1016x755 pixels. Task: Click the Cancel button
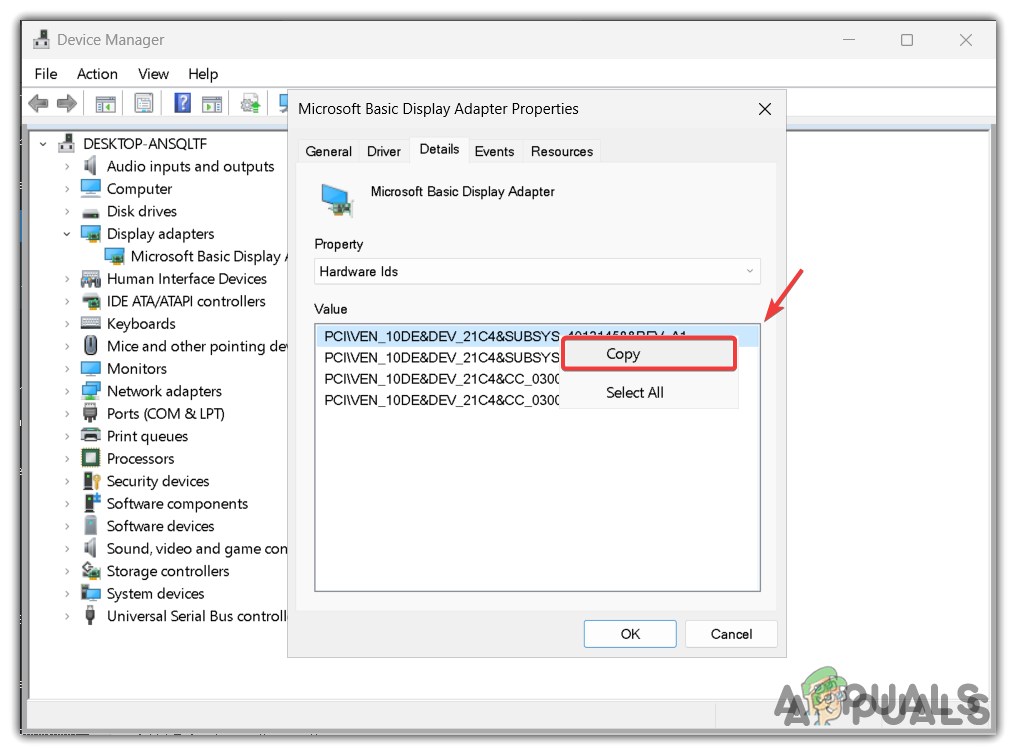click(731, 634)
